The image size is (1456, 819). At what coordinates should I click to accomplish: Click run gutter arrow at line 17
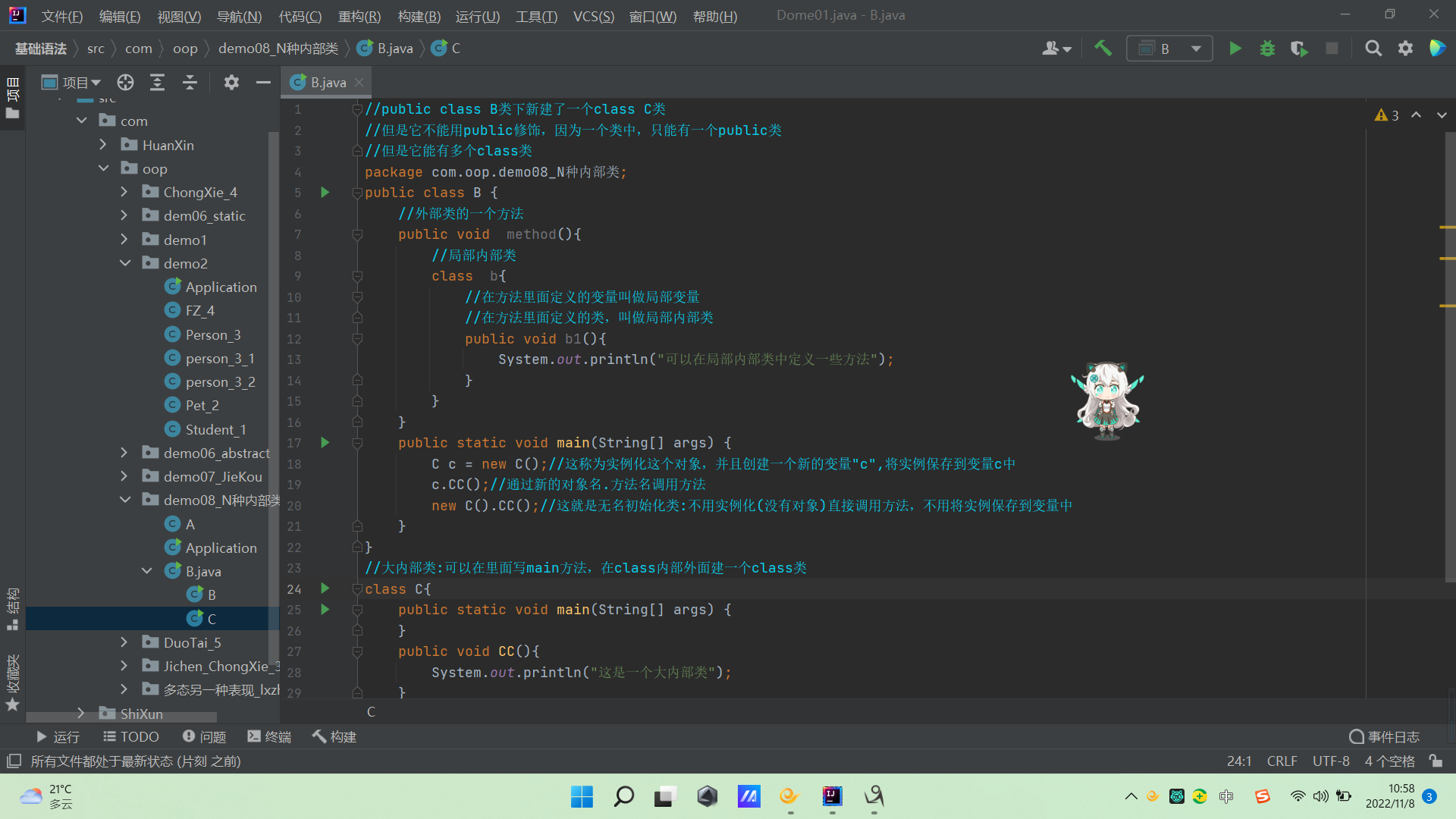[x=325, y=442]
